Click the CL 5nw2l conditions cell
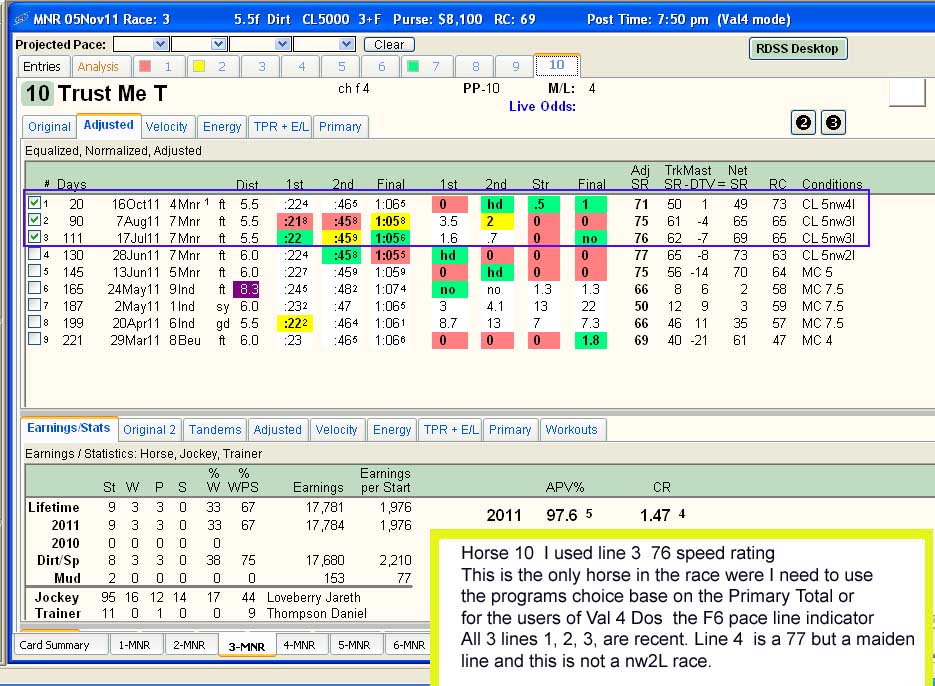Viewport: 935px width, 686px height. point(828,255)
